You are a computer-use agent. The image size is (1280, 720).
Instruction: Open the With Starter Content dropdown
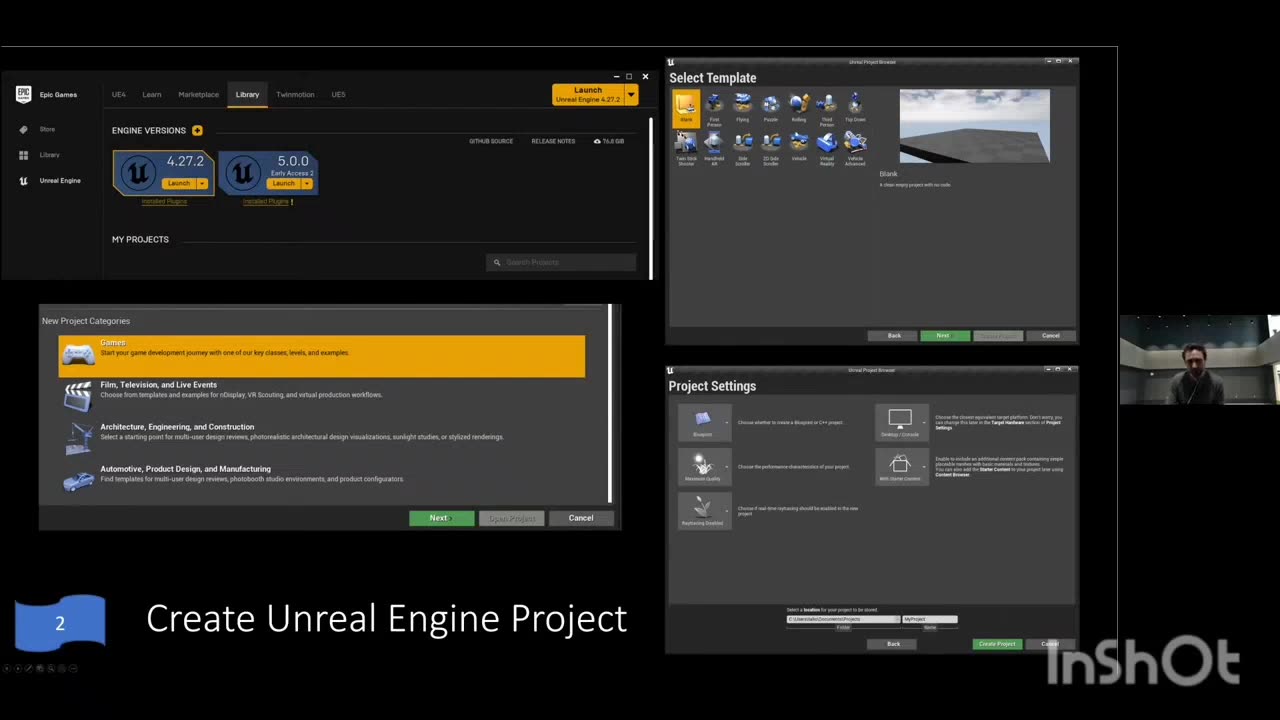[x=902, y=466]
